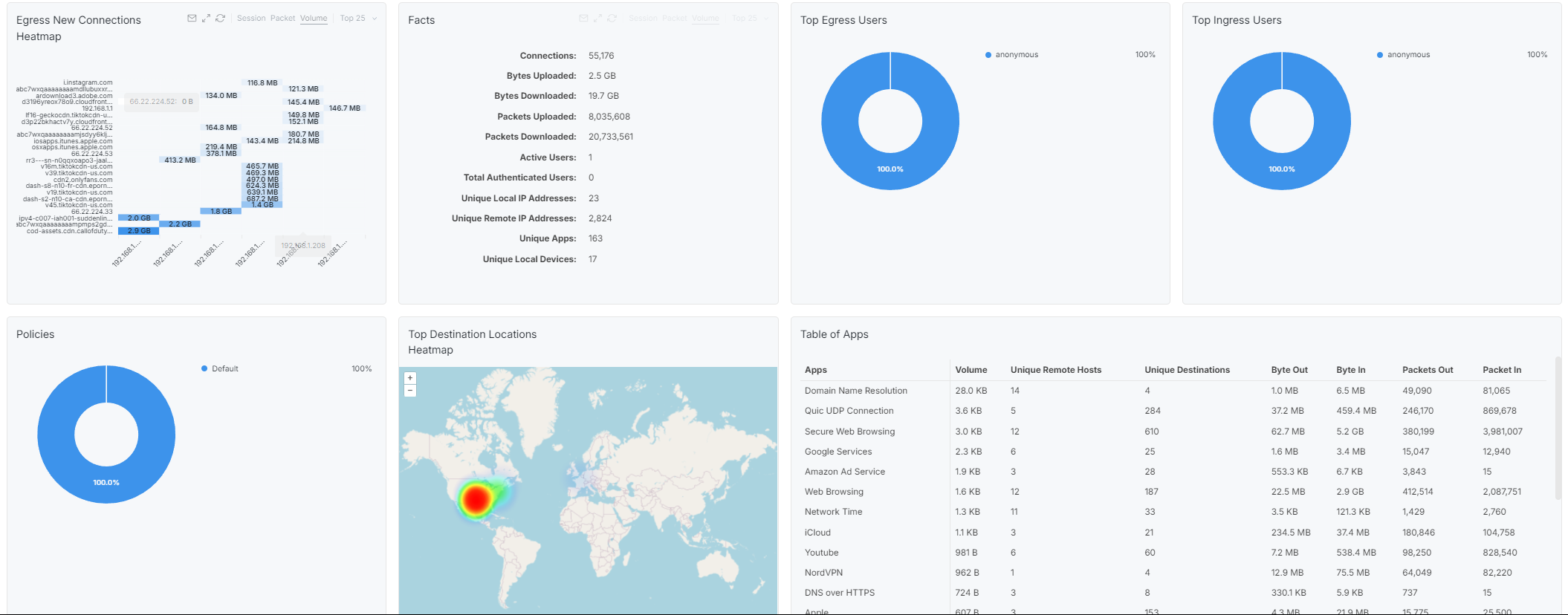Image resolution: width=1568 pixels, height=615 pixels.
Task: Click the 146.7 MB heatmap cell
Action: pyautogui.click(x=345, y=108)
